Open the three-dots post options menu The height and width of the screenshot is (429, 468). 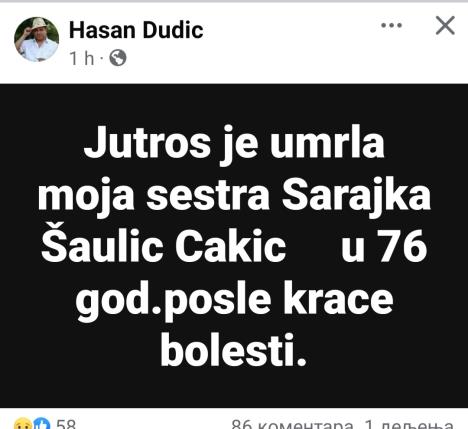391,25
